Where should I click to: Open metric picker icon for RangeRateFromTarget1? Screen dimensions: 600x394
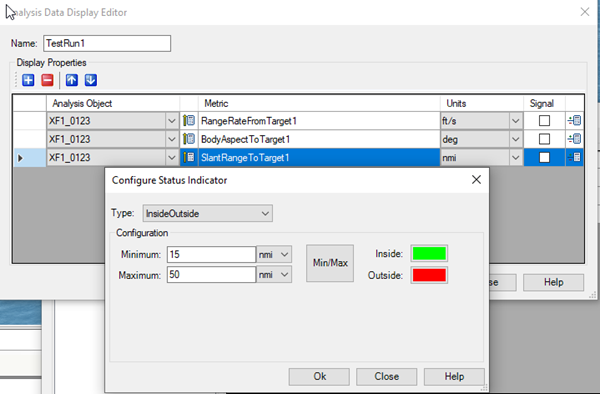(189, 121)
